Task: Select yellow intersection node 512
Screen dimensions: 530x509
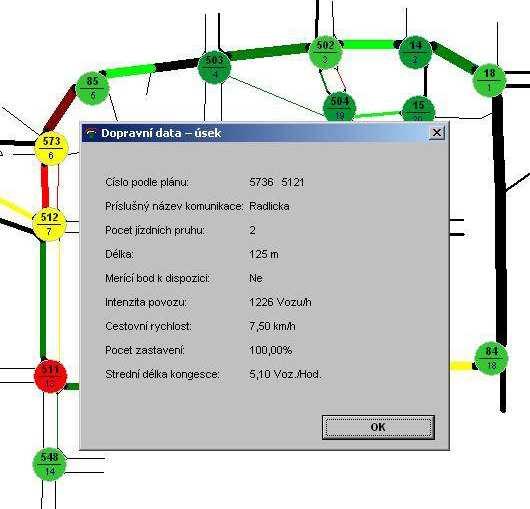Action: click(49, 224)
